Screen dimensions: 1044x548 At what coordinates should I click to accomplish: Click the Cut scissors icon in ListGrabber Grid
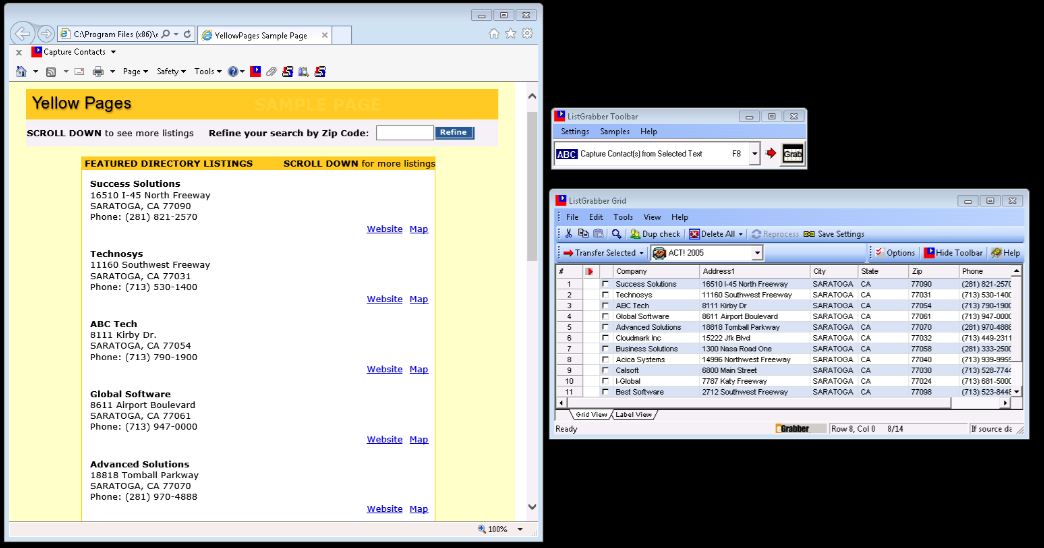point(569,234)
